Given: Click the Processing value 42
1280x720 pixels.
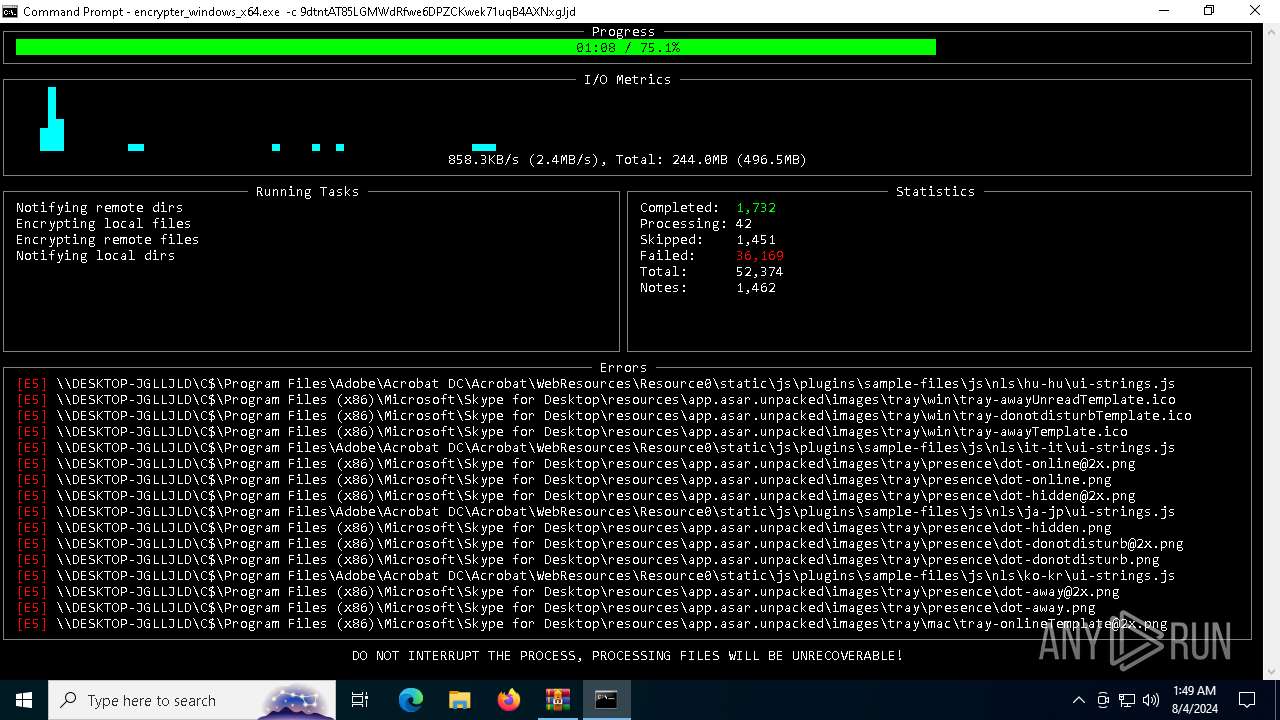Looking at the screenshot, I should pos(744,223).
